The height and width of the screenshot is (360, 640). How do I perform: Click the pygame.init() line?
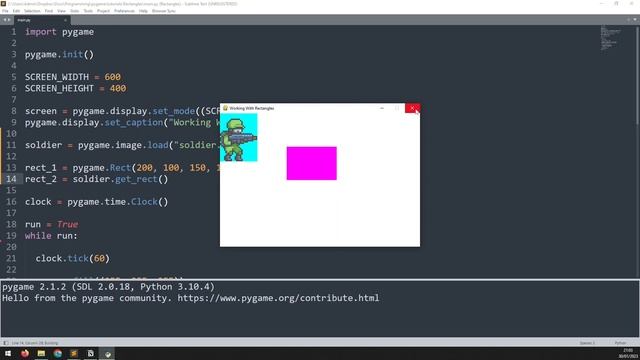[x=59, y=54]
